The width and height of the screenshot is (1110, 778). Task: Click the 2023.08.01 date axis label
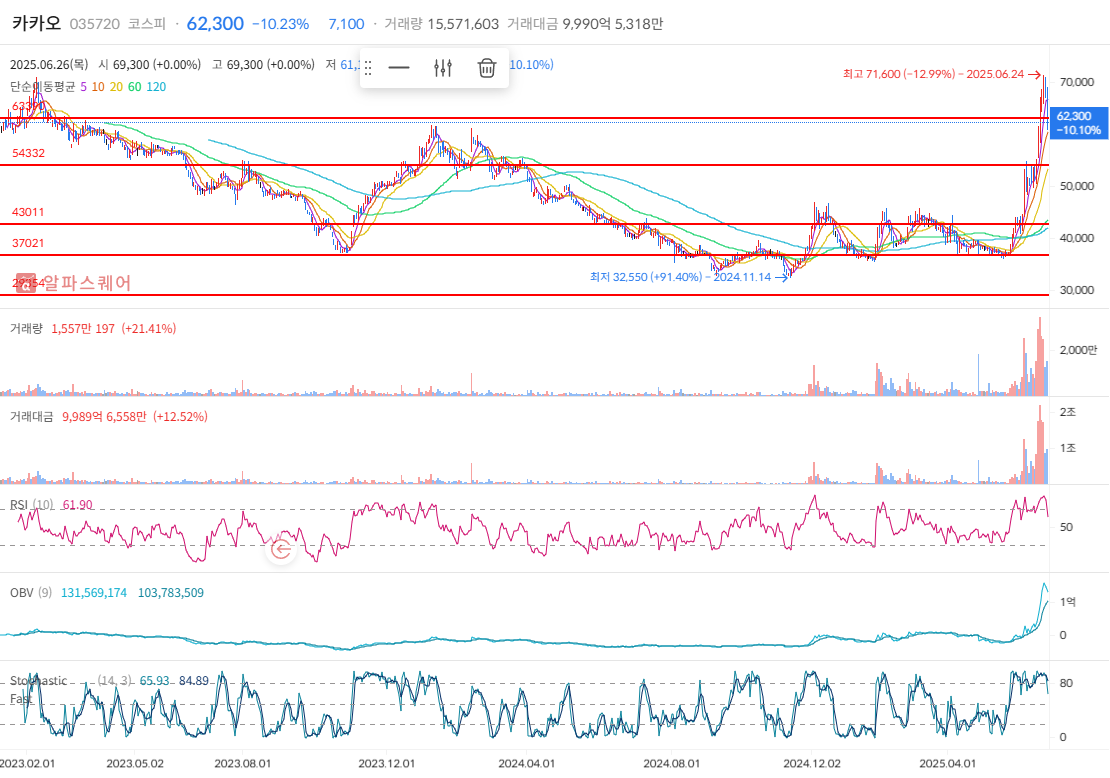coord(242,764)
